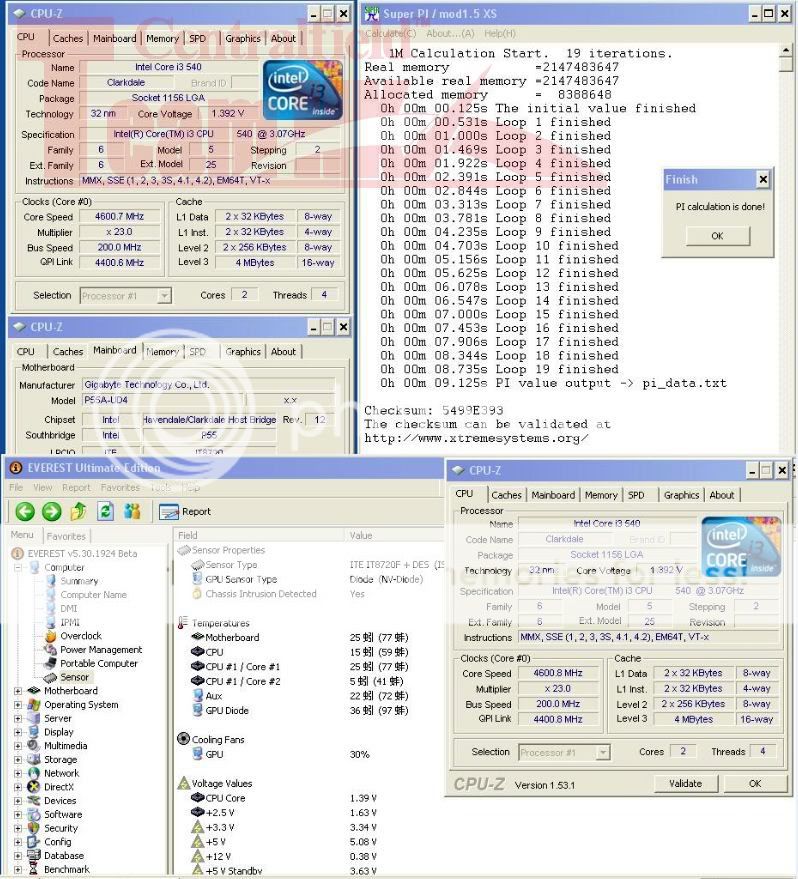Click the Config icon in EVEREST tree
Viewport: 798px width, 879px height.
pyautogui.click(x=34, y=842)
